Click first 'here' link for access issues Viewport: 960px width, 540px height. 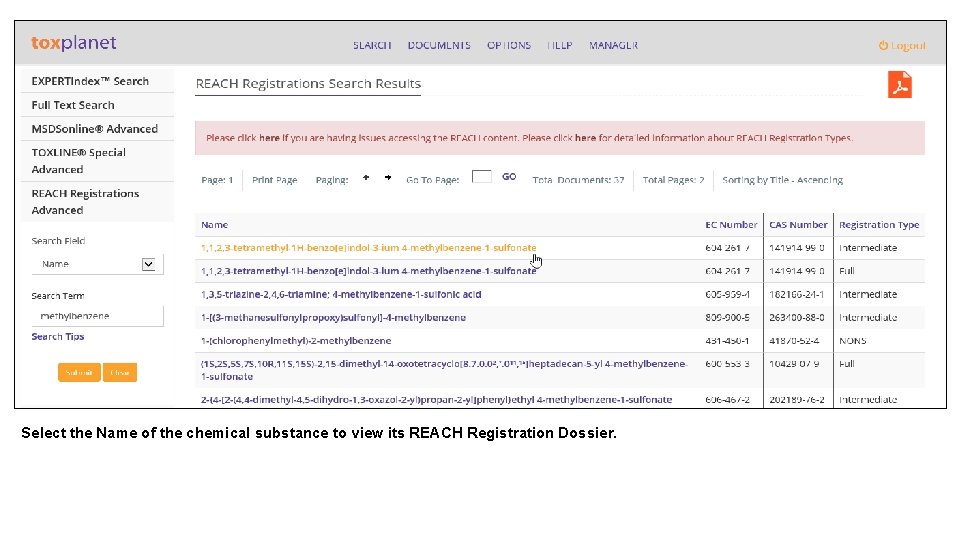pyautogui.click(x=269, y=138)
